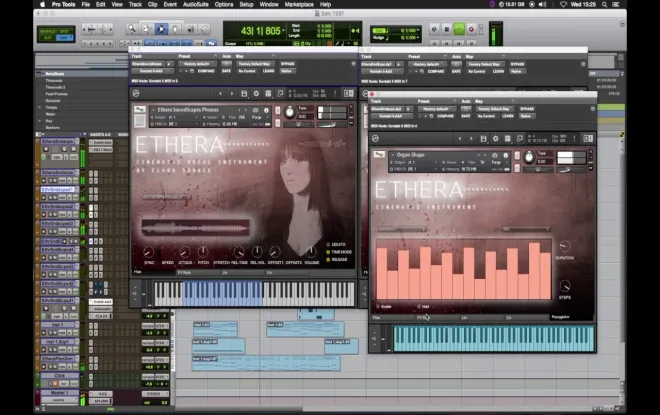Open gear options in Ethera SoundScapes Phrases Kontakt
This screenshot has width=660, height=415.
pos(256,93)
